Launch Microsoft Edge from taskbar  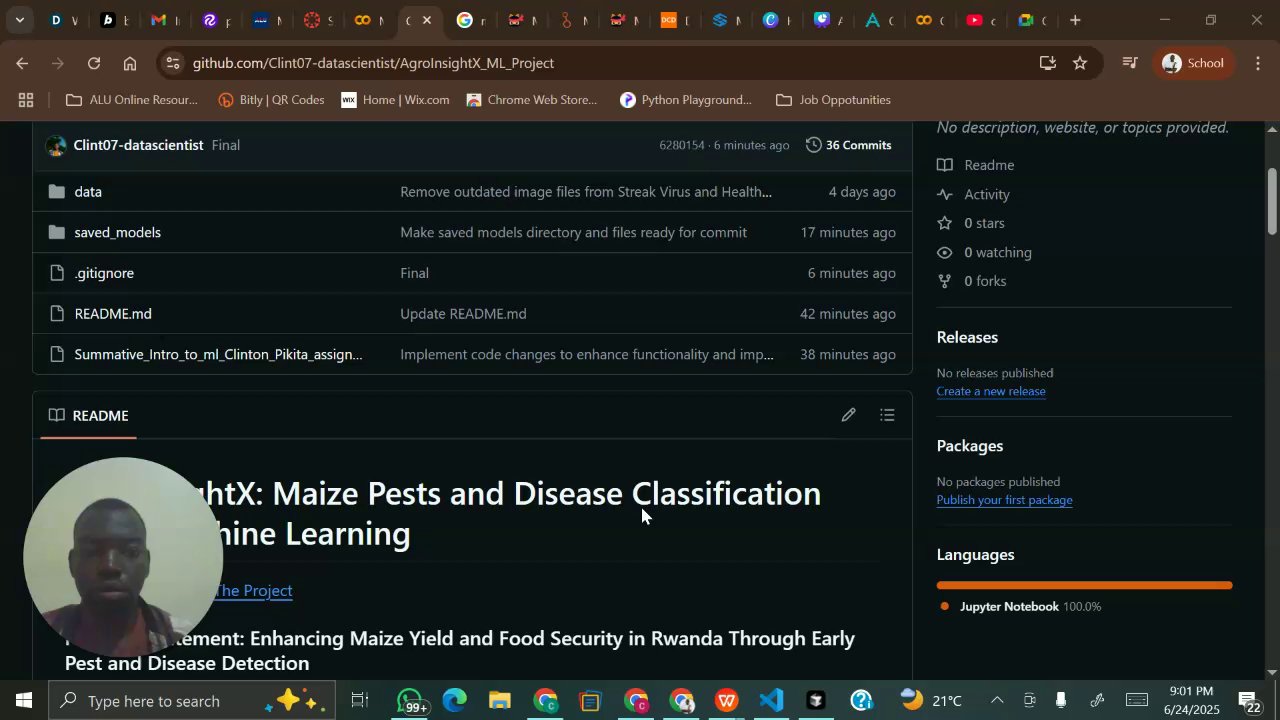(455, 700)
